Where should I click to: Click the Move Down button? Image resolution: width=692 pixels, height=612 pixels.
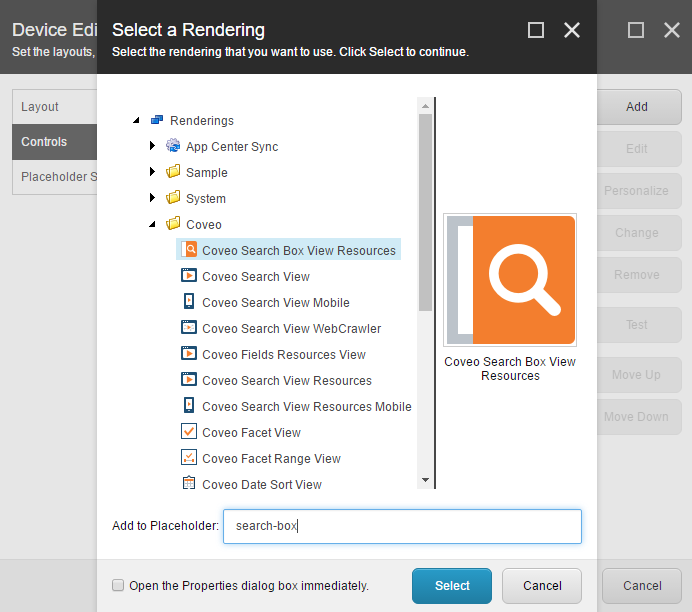pos(639,417)
